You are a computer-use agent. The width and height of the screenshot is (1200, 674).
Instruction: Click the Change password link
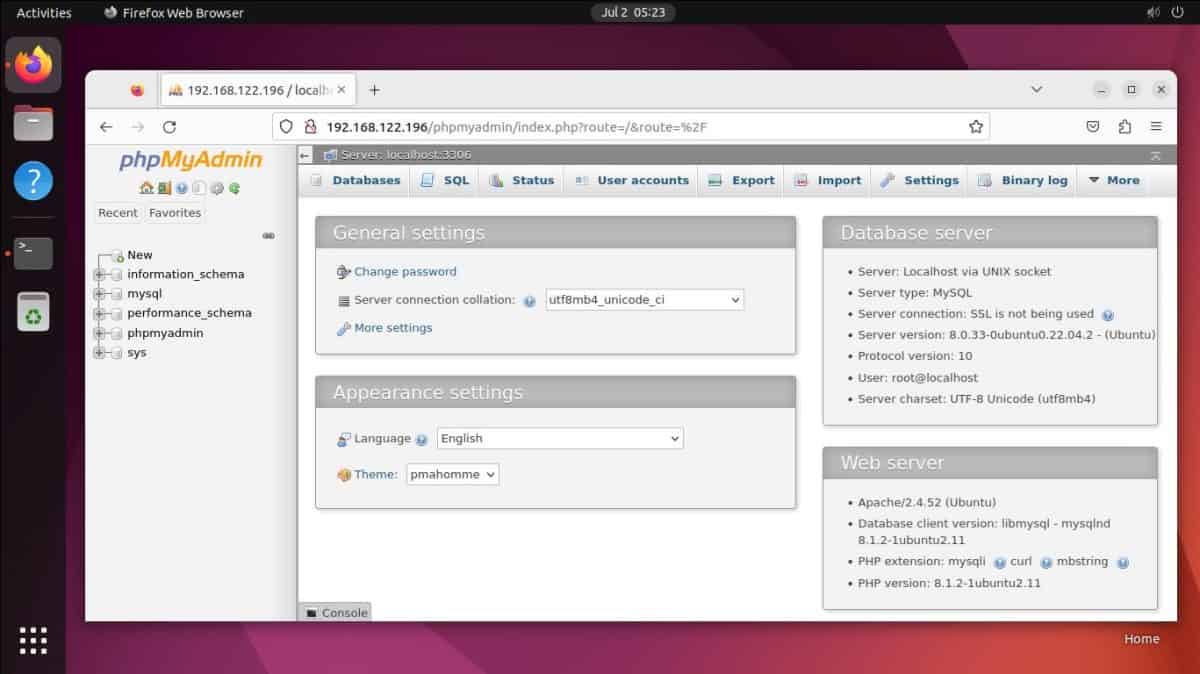coord(405,271)
